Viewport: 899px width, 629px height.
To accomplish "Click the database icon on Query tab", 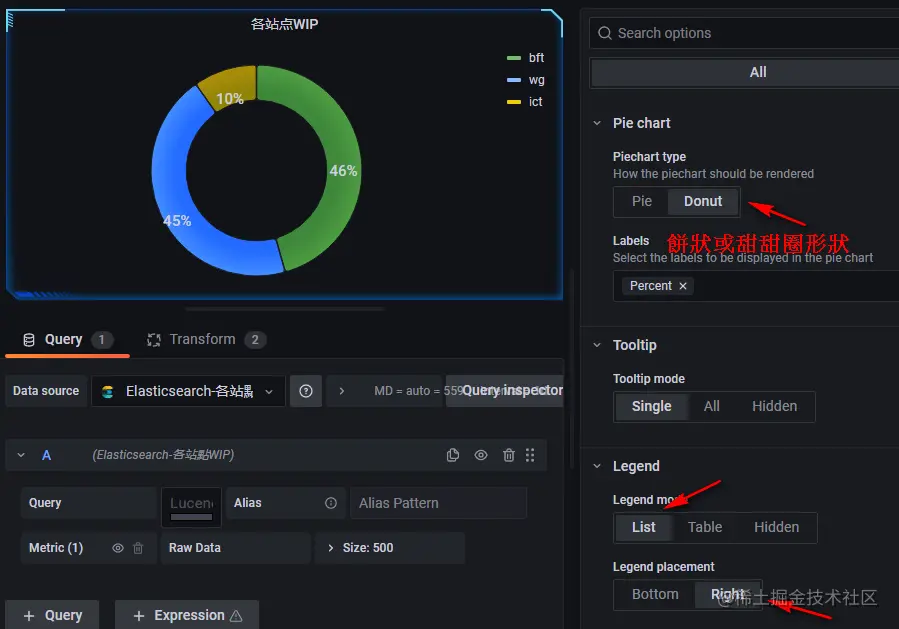I will pyautogui.click(x=29, y=340).
